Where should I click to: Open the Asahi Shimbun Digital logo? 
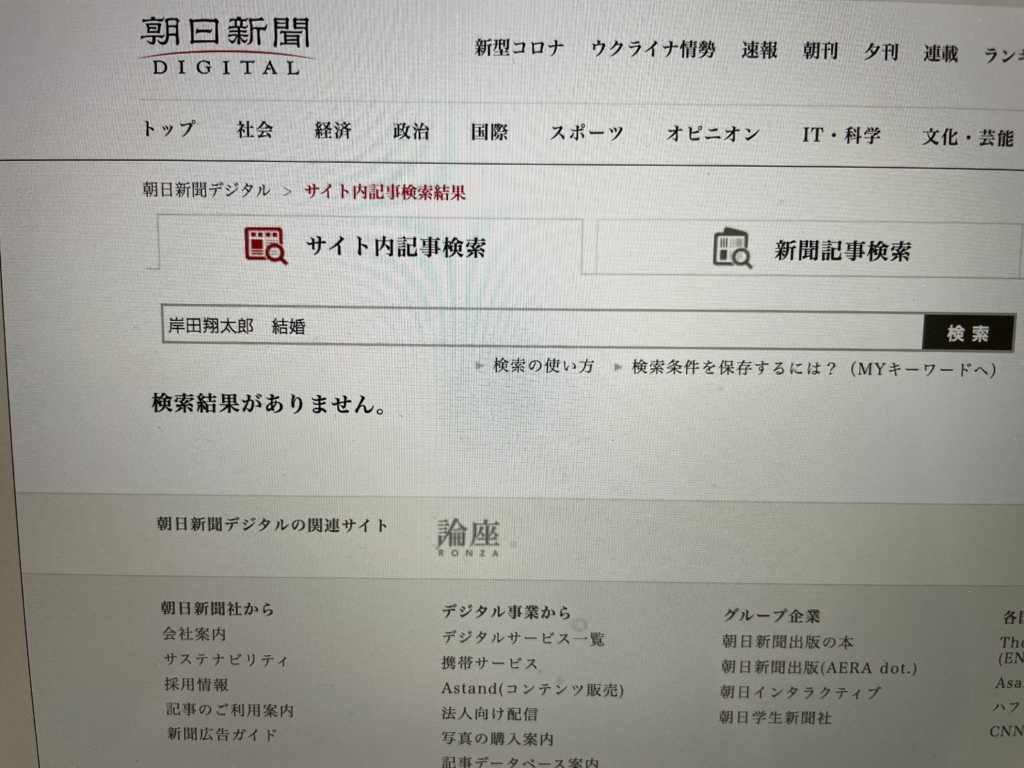pos(225,46)
